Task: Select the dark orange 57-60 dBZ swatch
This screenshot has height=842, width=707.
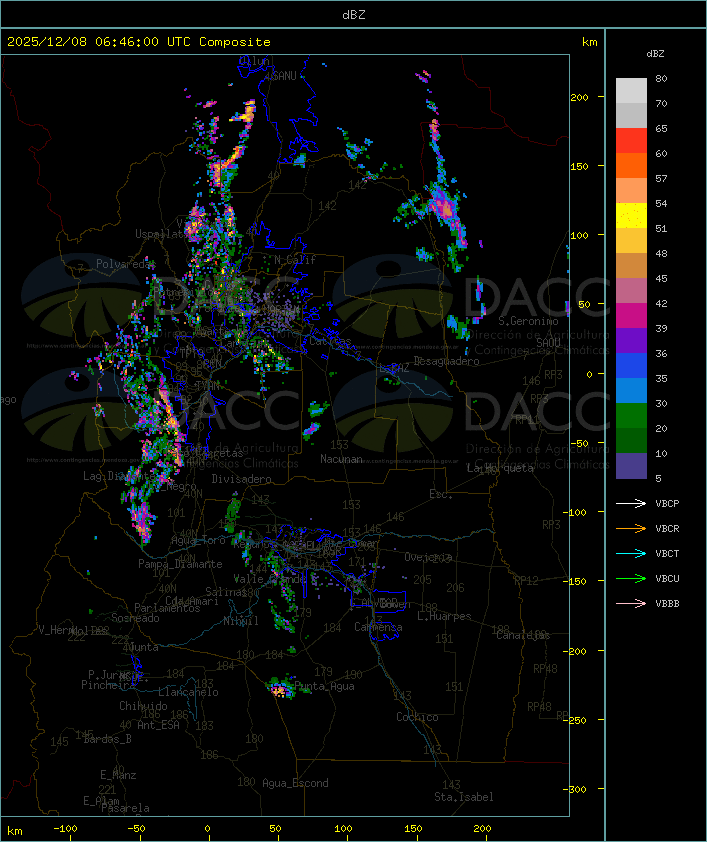Action: coord(631,165)
